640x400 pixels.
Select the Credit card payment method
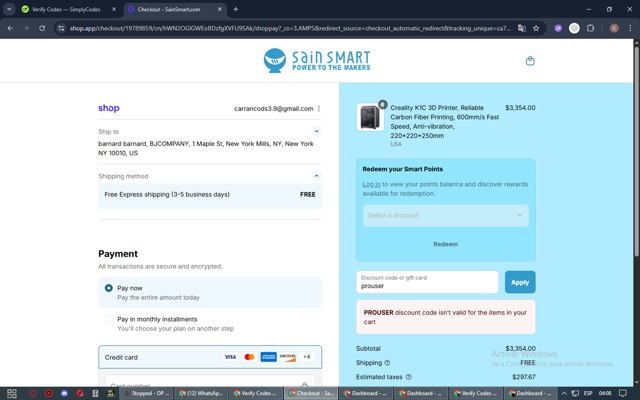coord(210,357)
